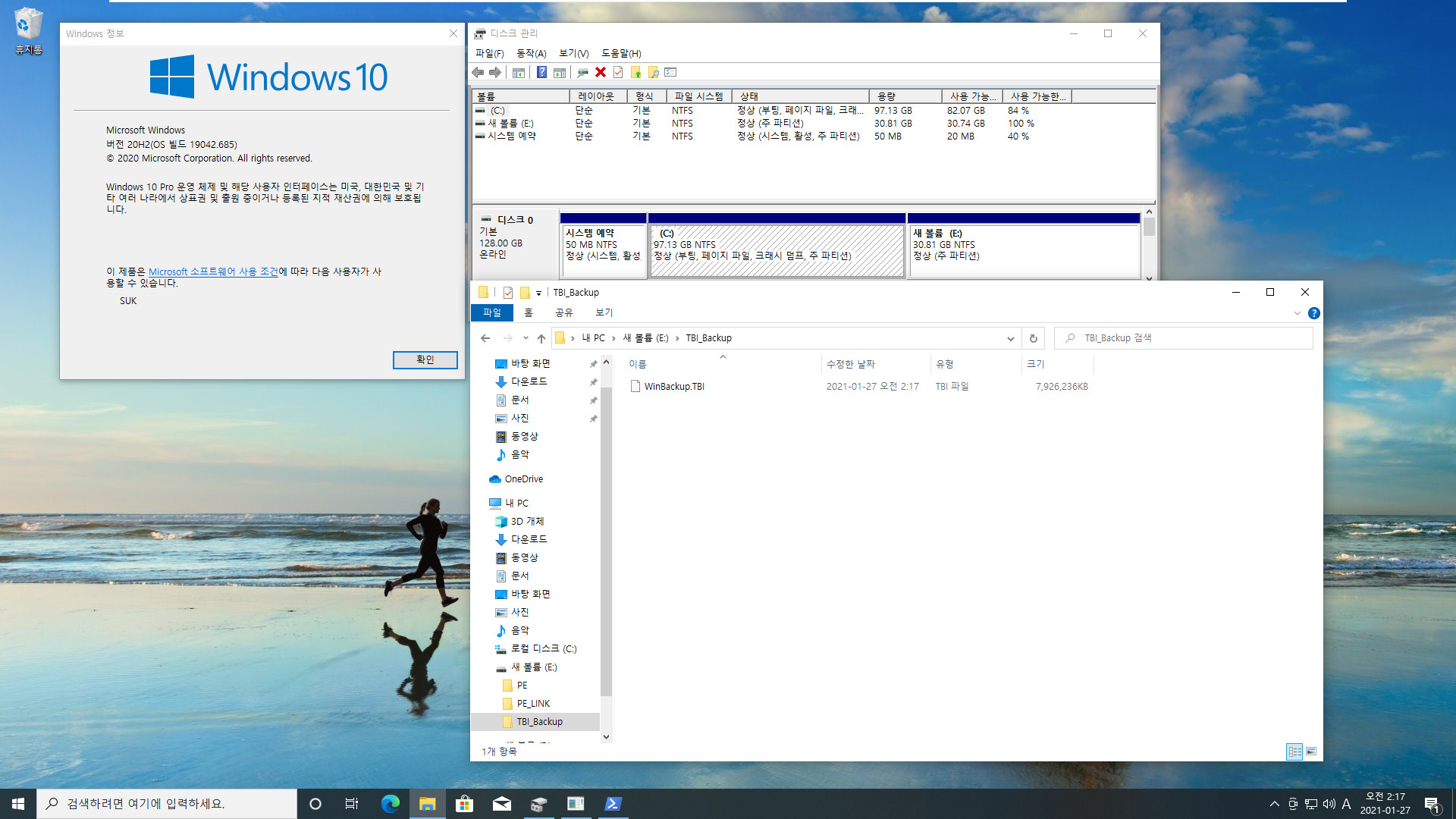Viewport: 1456px width, 819px height.
Task: Open Microsoft Store from taskbar
Action: pos(464,804)
